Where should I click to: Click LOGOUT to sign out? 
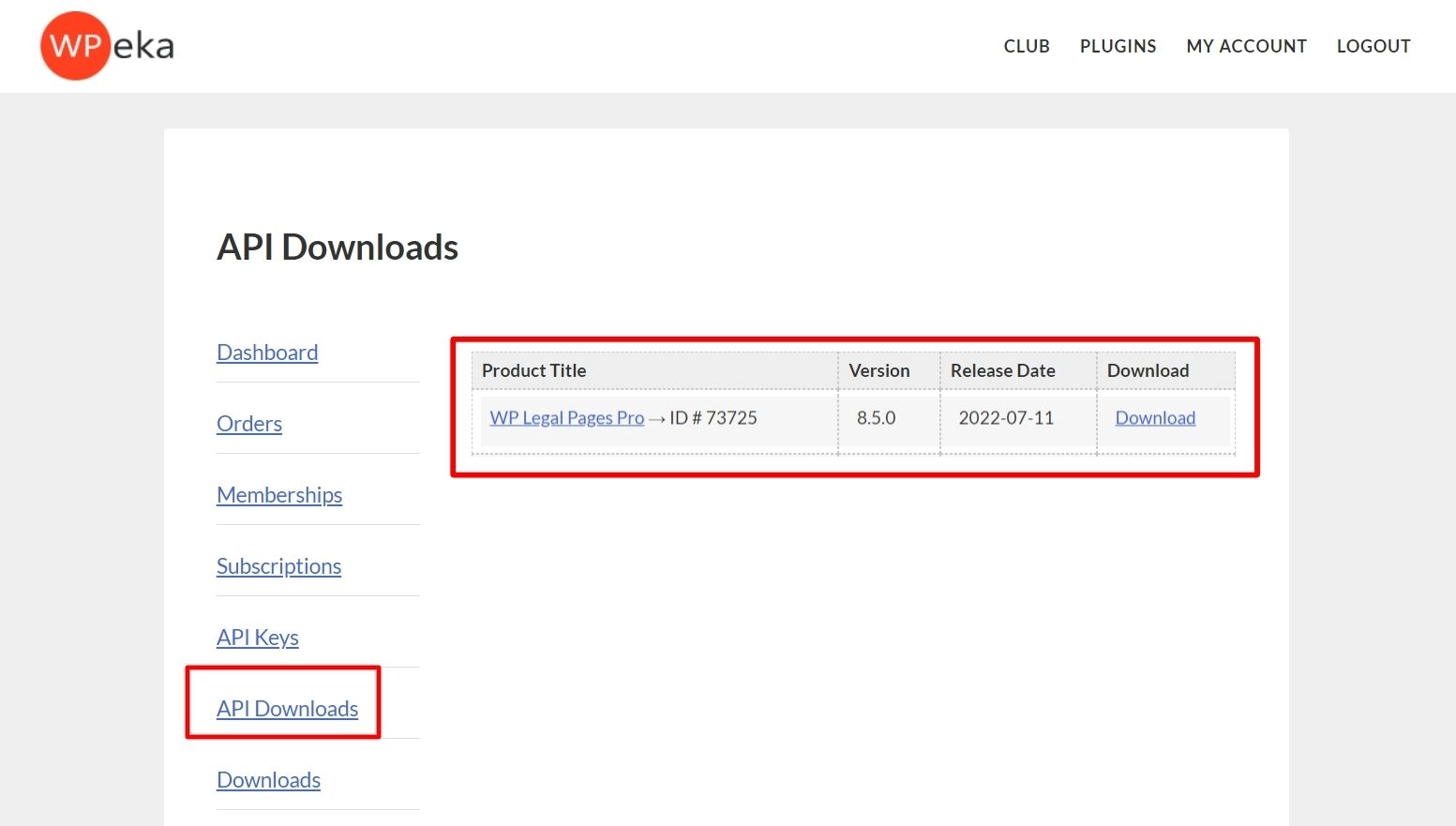pyautogui.click(x=1373, y=45)
